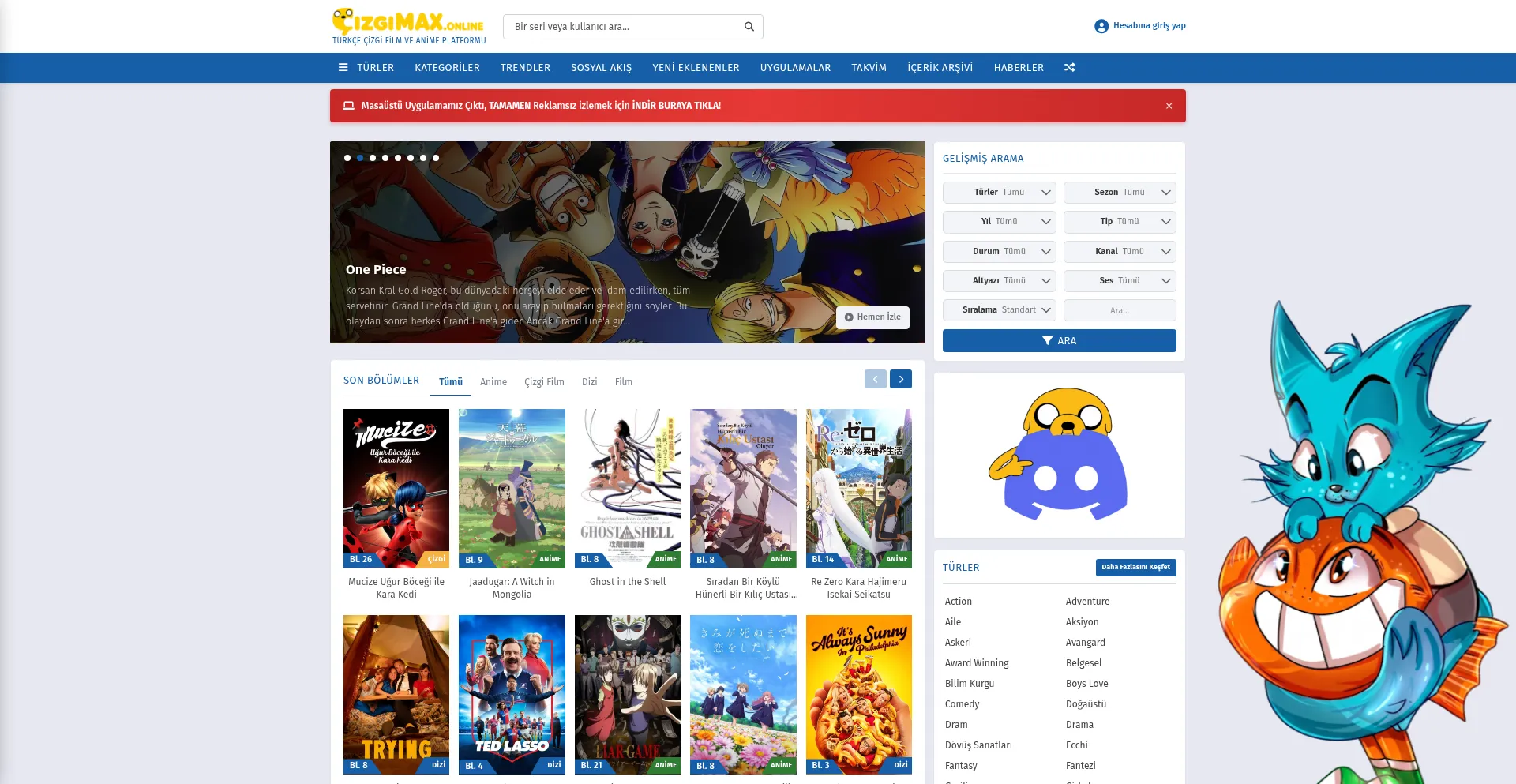Click the search magnifier icon

coord(749,27)
